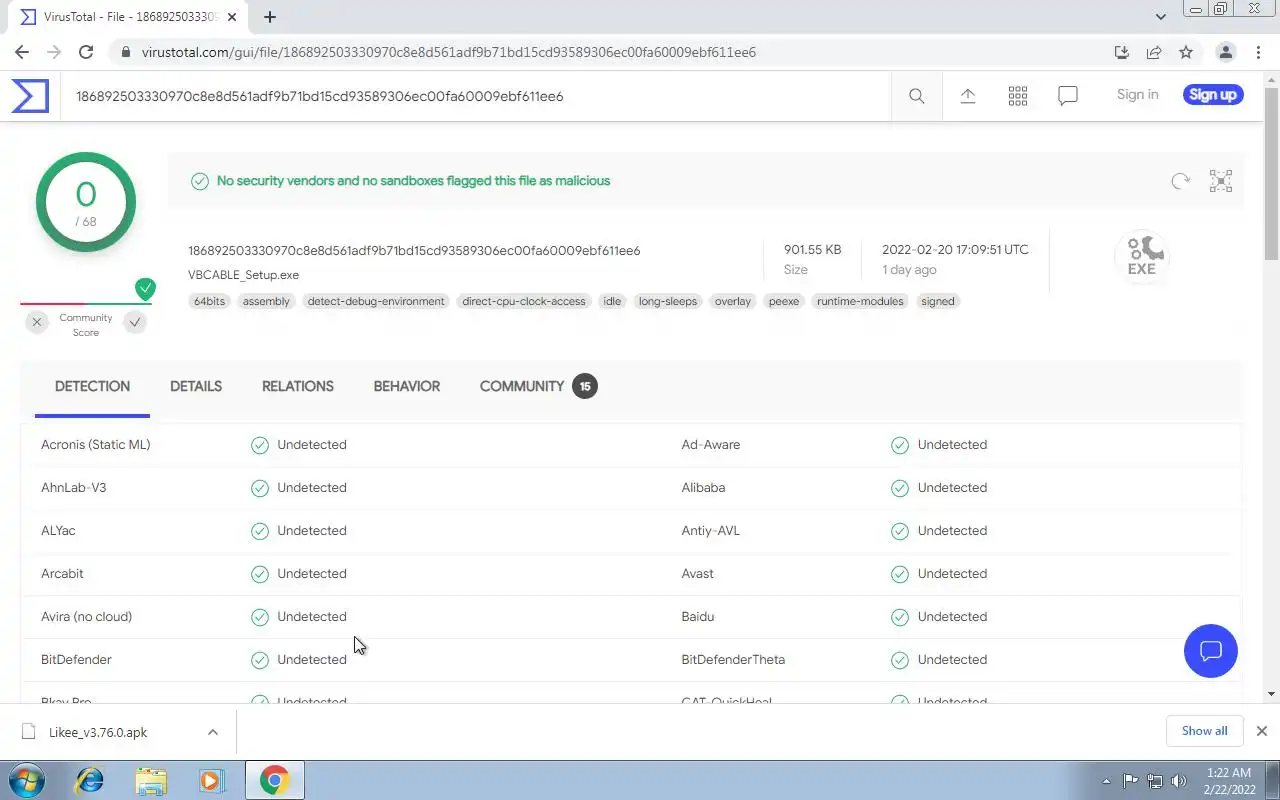Click the peexe tag
This screenshot has width=1280, height=800.
click(784, 301)
